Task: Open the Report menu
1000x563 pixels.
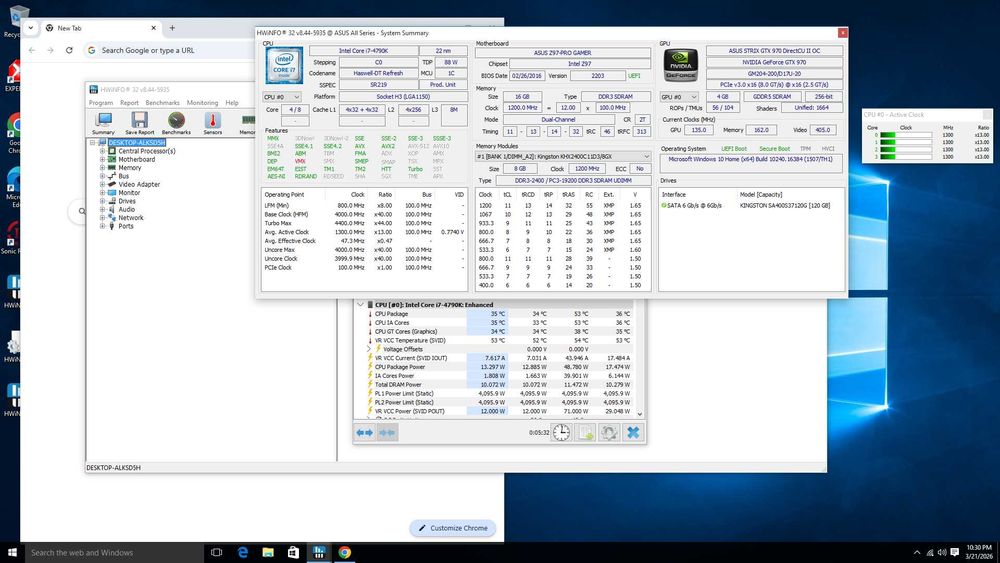Action: (129, 103)
